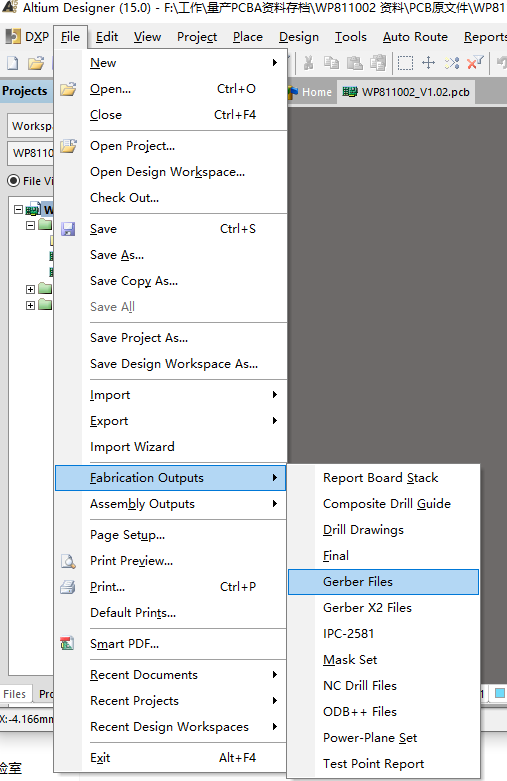Click the Copy toolbar icon

click(331, 63)
